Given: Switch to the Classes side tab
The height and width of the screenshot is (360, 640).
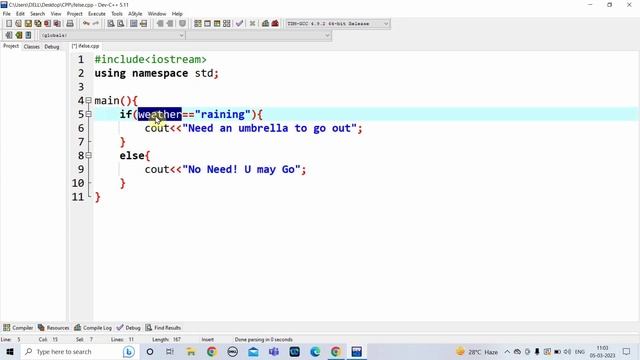Looking at the screenshot, I should tap(31, 47).
